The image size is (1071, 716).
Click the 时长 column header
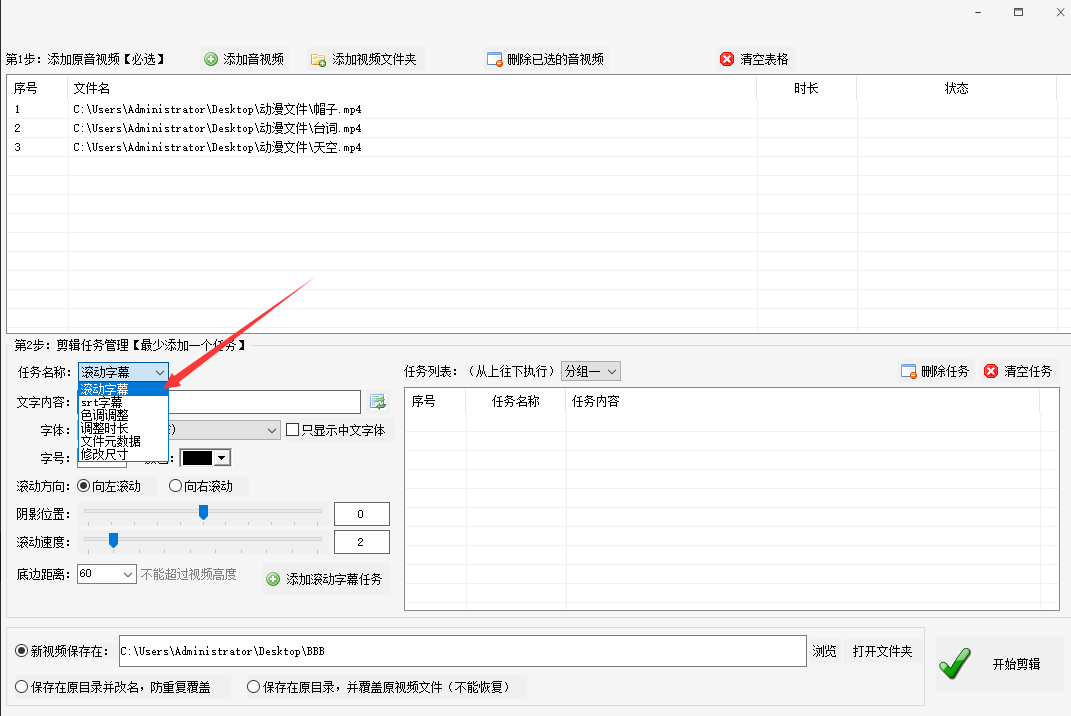click(806, 88)
